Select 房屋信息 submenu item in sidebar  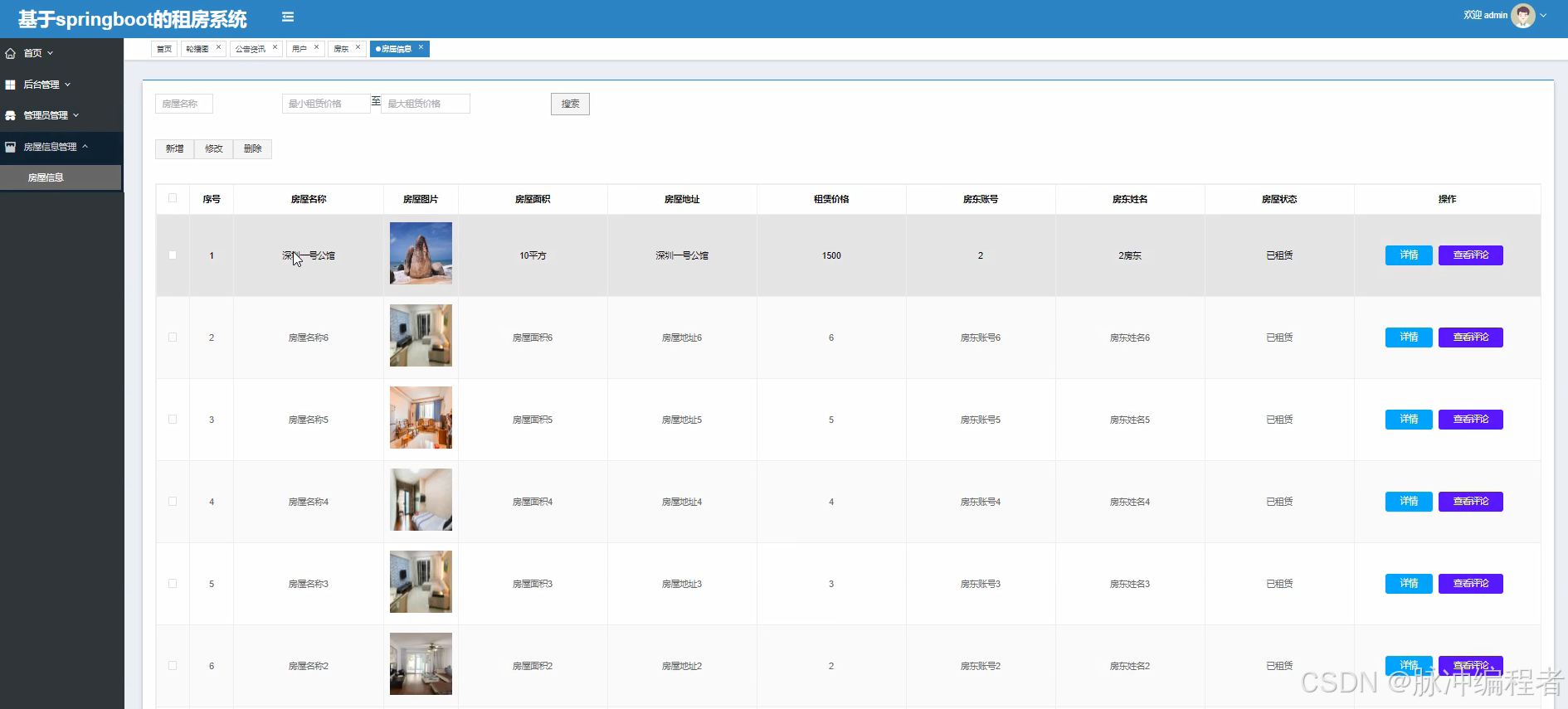point(61,177)
